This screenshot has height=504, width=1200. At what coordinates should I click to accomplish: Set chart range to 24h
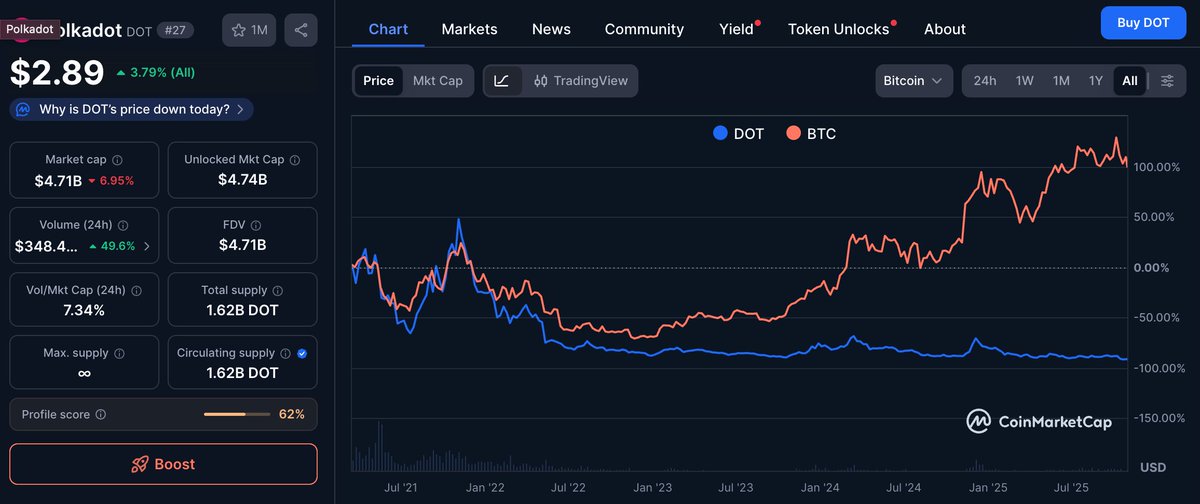[x=985, y=81]
